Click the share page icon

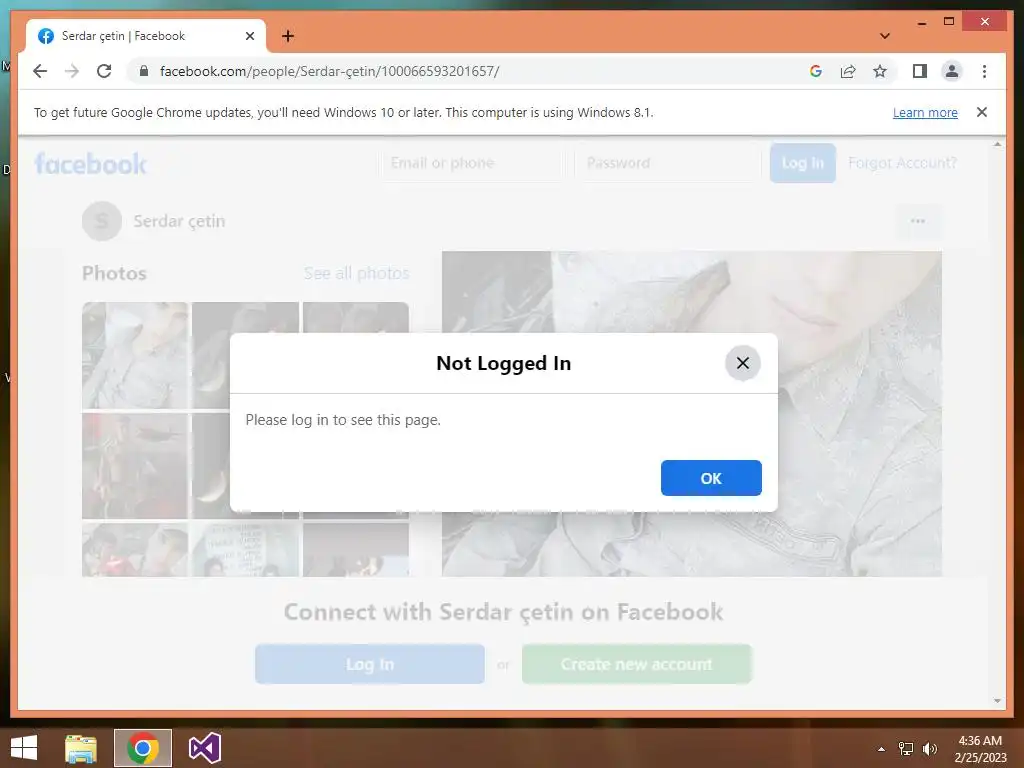(848, 71)
